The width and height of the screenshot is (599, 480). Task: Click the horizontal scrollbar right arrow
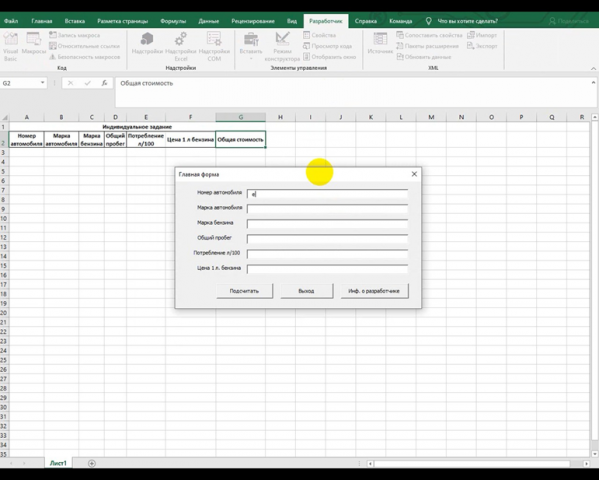tap(586, 464)
